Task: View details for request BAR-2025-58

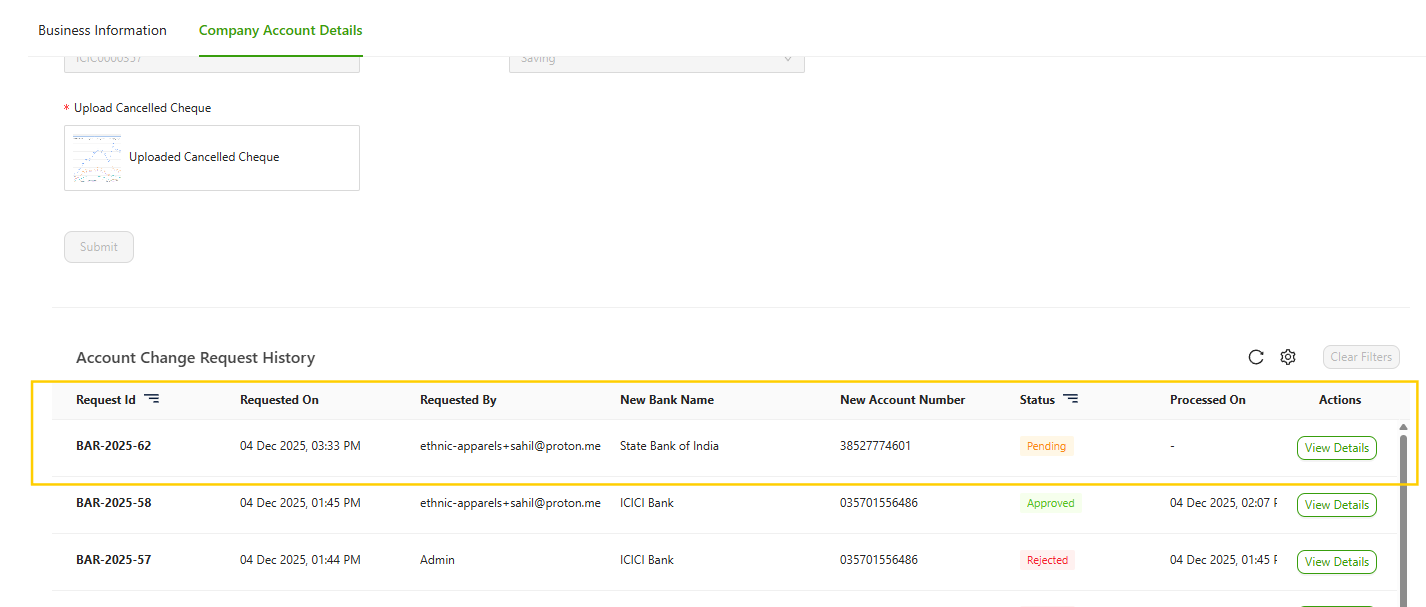Action: pyautogui.click(x=1336, y=505)
